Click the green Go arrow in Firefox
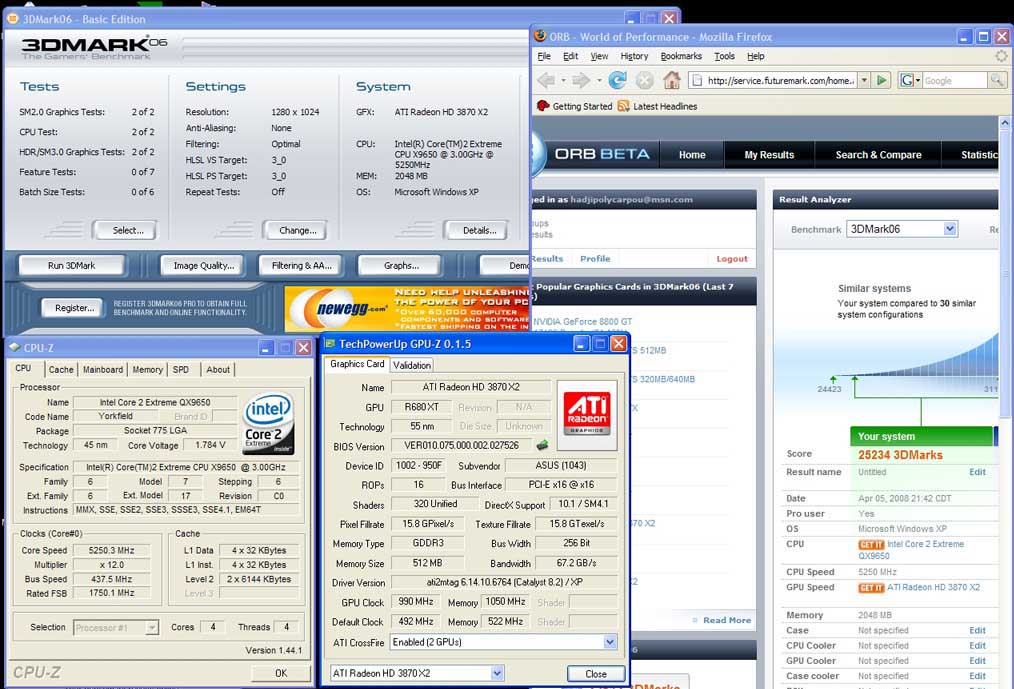 tap(881, 80)
